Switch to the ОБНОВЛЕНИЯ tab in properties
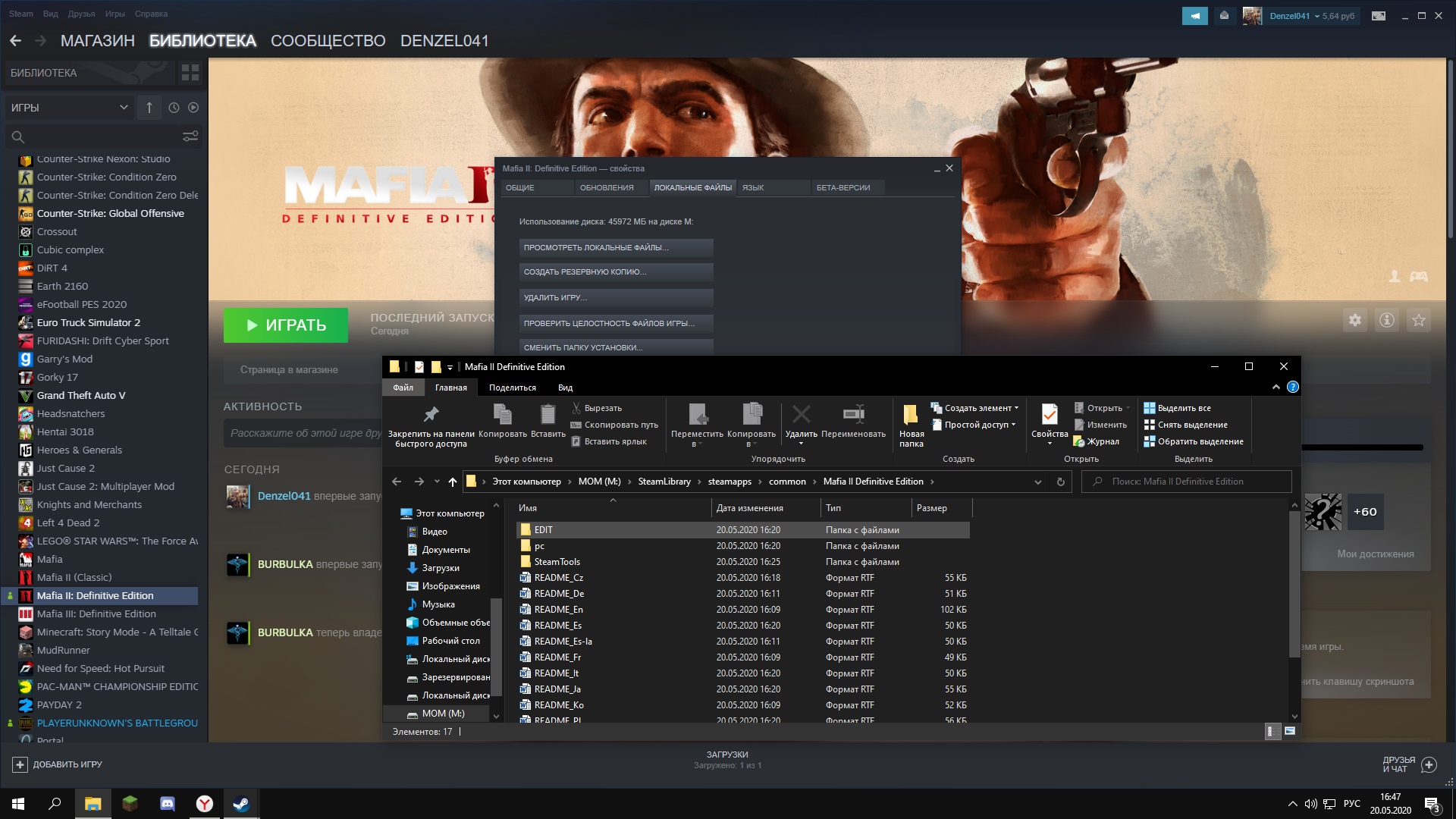 606,187
